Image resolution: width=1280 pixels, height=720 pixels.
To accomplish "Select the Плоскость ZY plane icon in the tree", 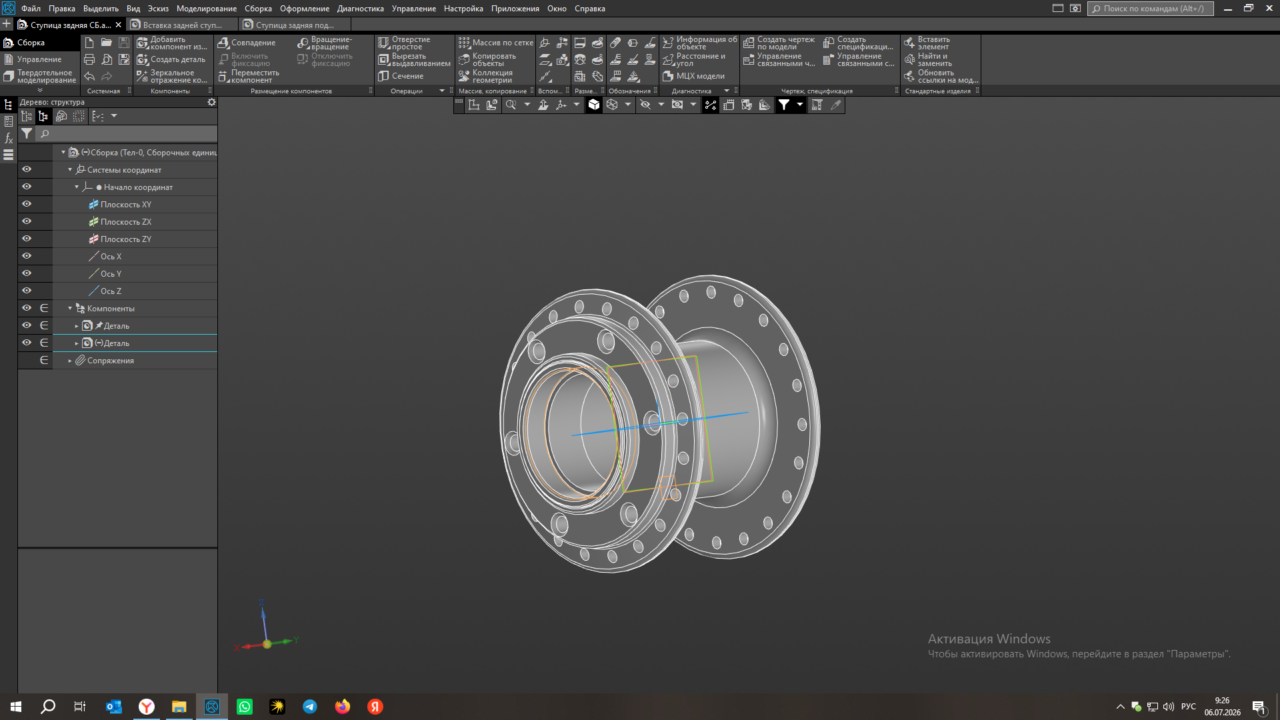I will click(x=93, y=239).
